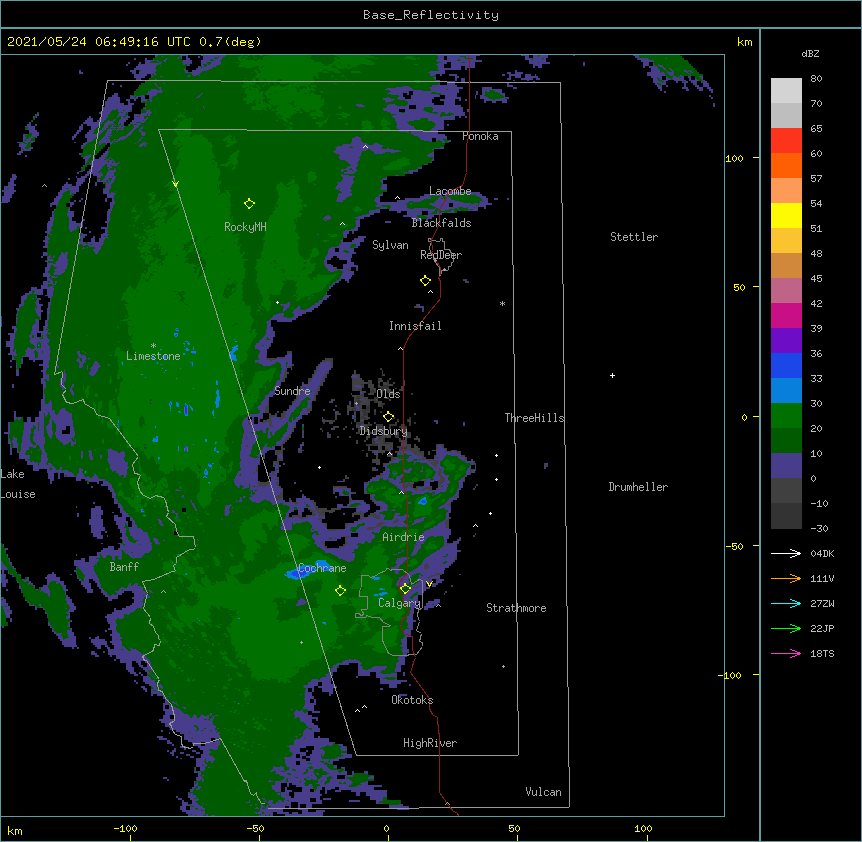Click the Calgary city label
This screenshot has width=862, height=842.
(x=399, y=603)
